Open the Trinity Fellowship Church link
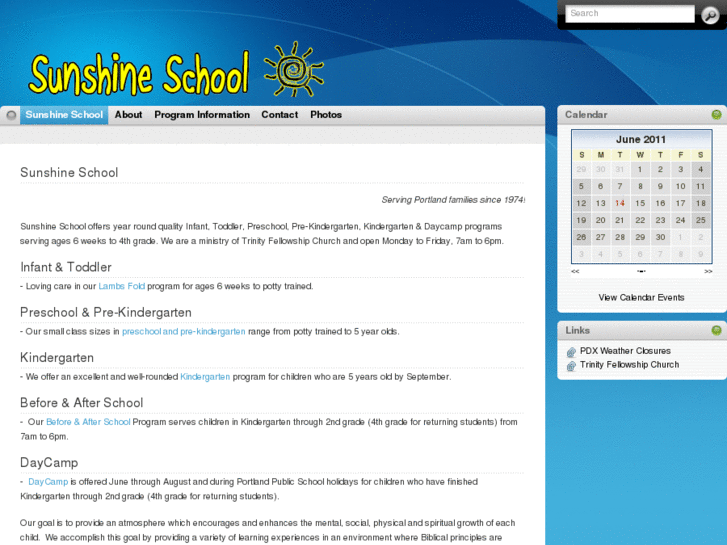The width and height of the screenshot is (727, 545). coord(629,365)
